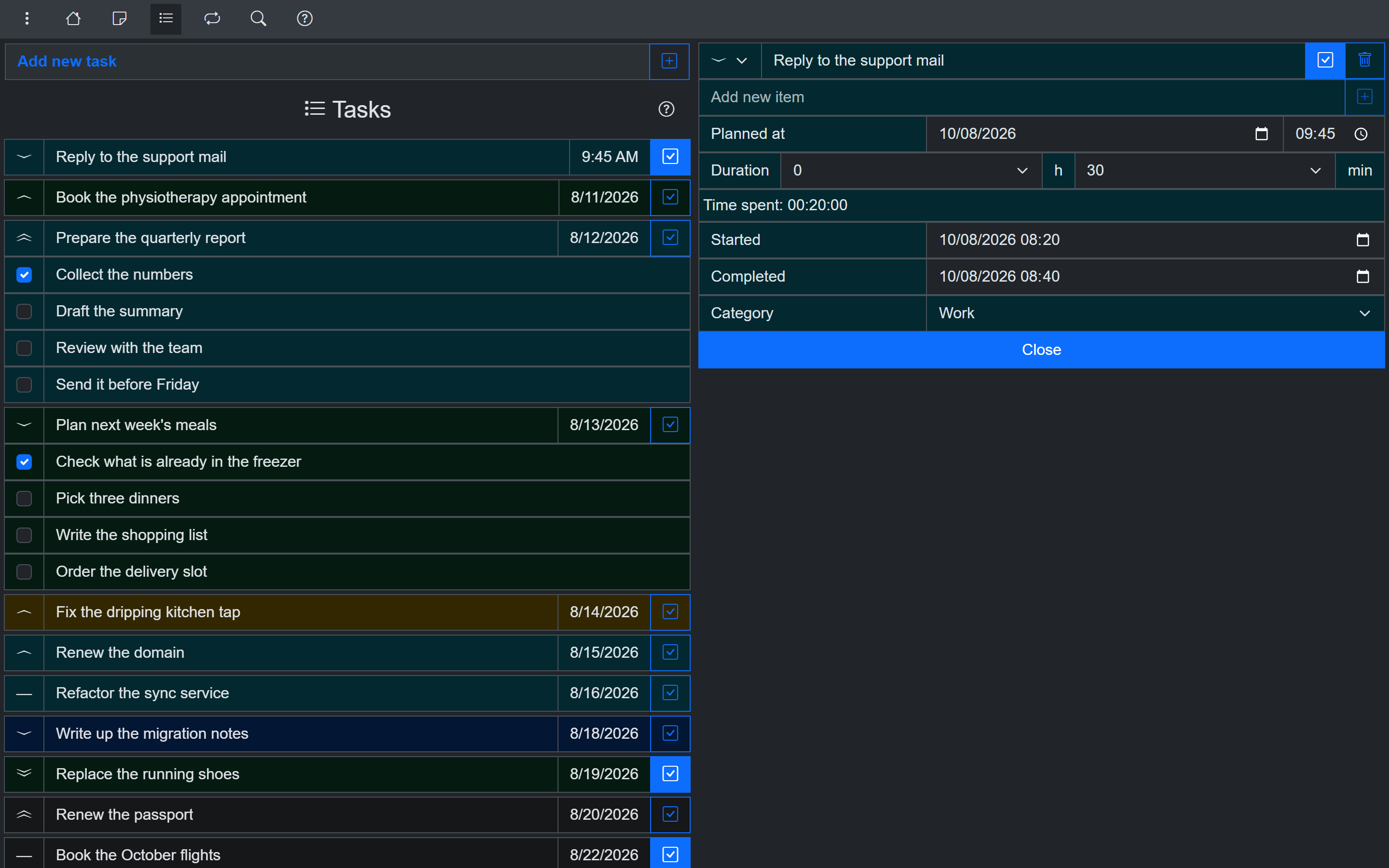Mark Write up the migration notes as done
Viewport: 1389px width, 868px height.
coord(670,734)
